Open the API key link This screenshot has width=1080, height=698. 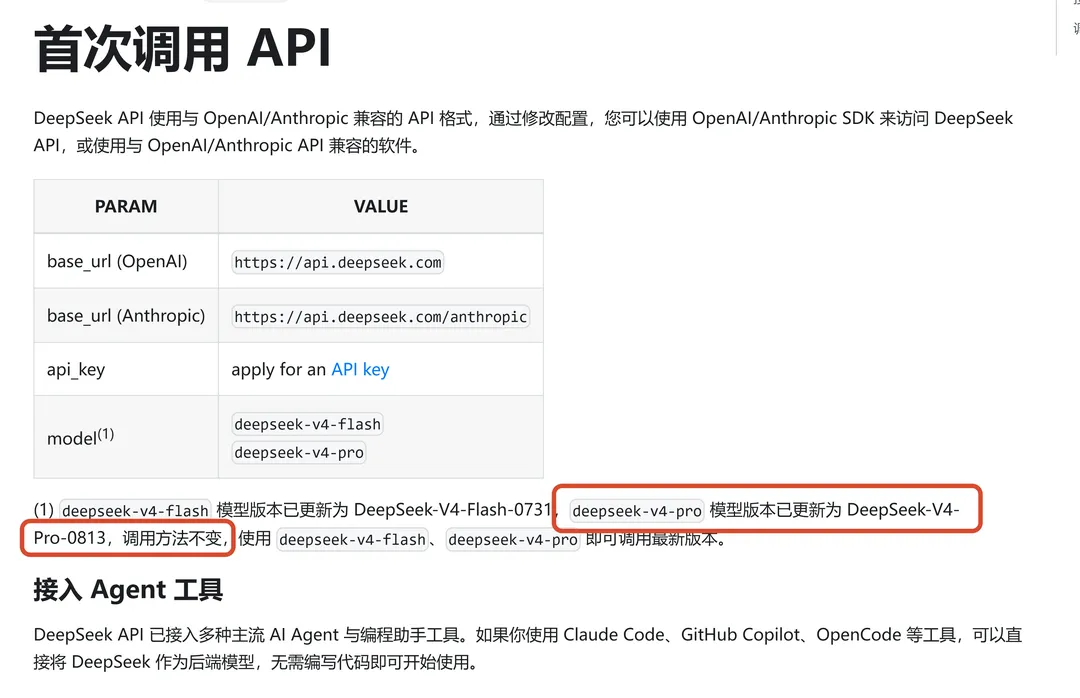[x=360, y=370]
